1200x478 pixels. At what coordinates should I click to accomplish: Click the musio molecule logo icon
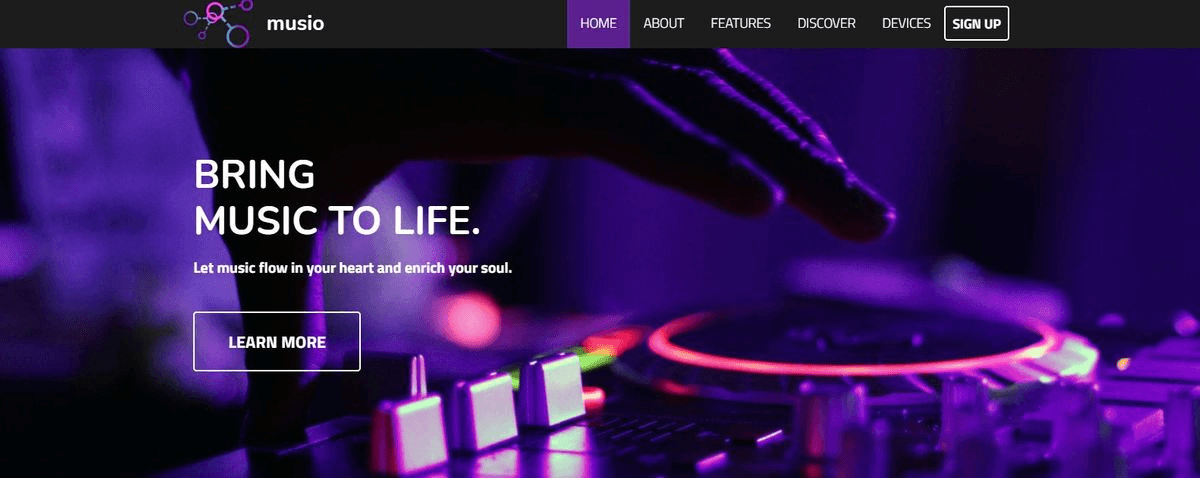(x=218, y=23)
